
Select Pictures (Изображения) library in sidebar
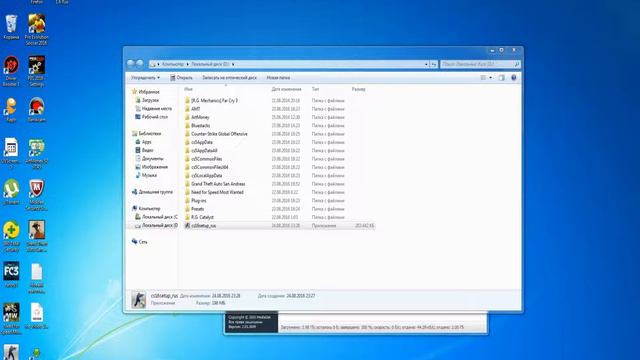(x=155, y=167)
